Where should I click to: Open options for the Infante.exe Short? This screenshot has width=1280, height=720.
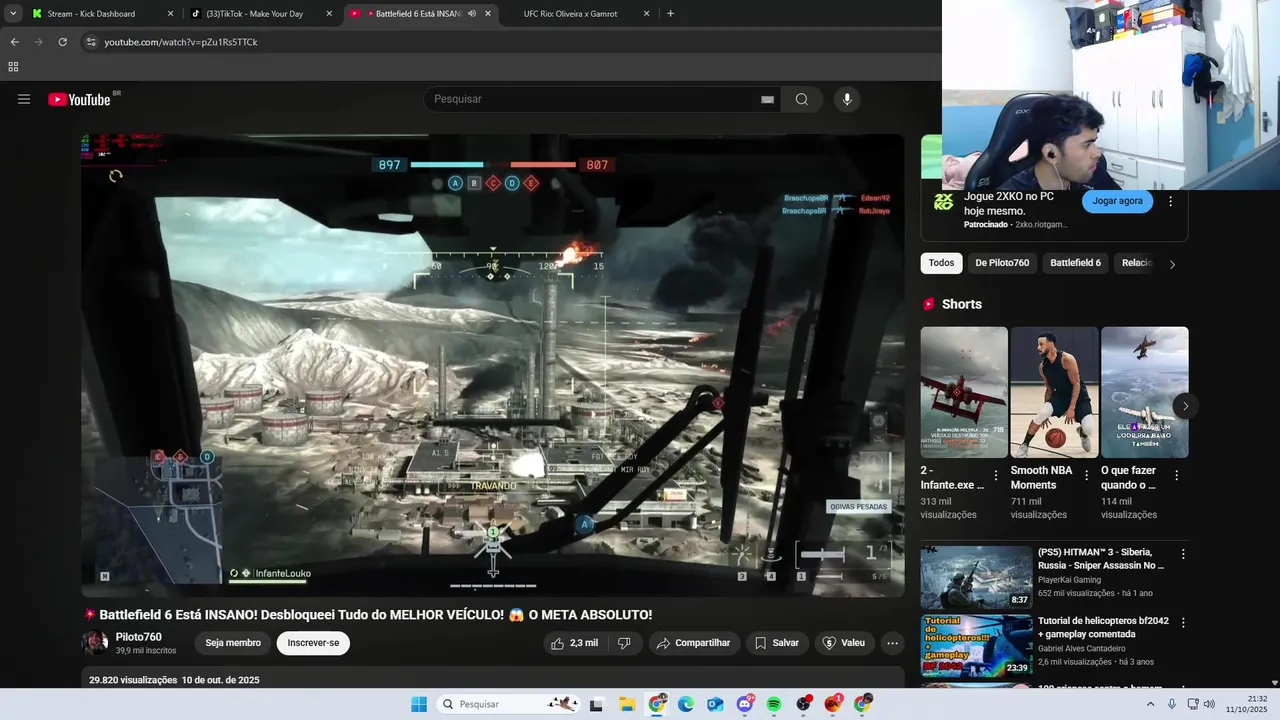996,476
